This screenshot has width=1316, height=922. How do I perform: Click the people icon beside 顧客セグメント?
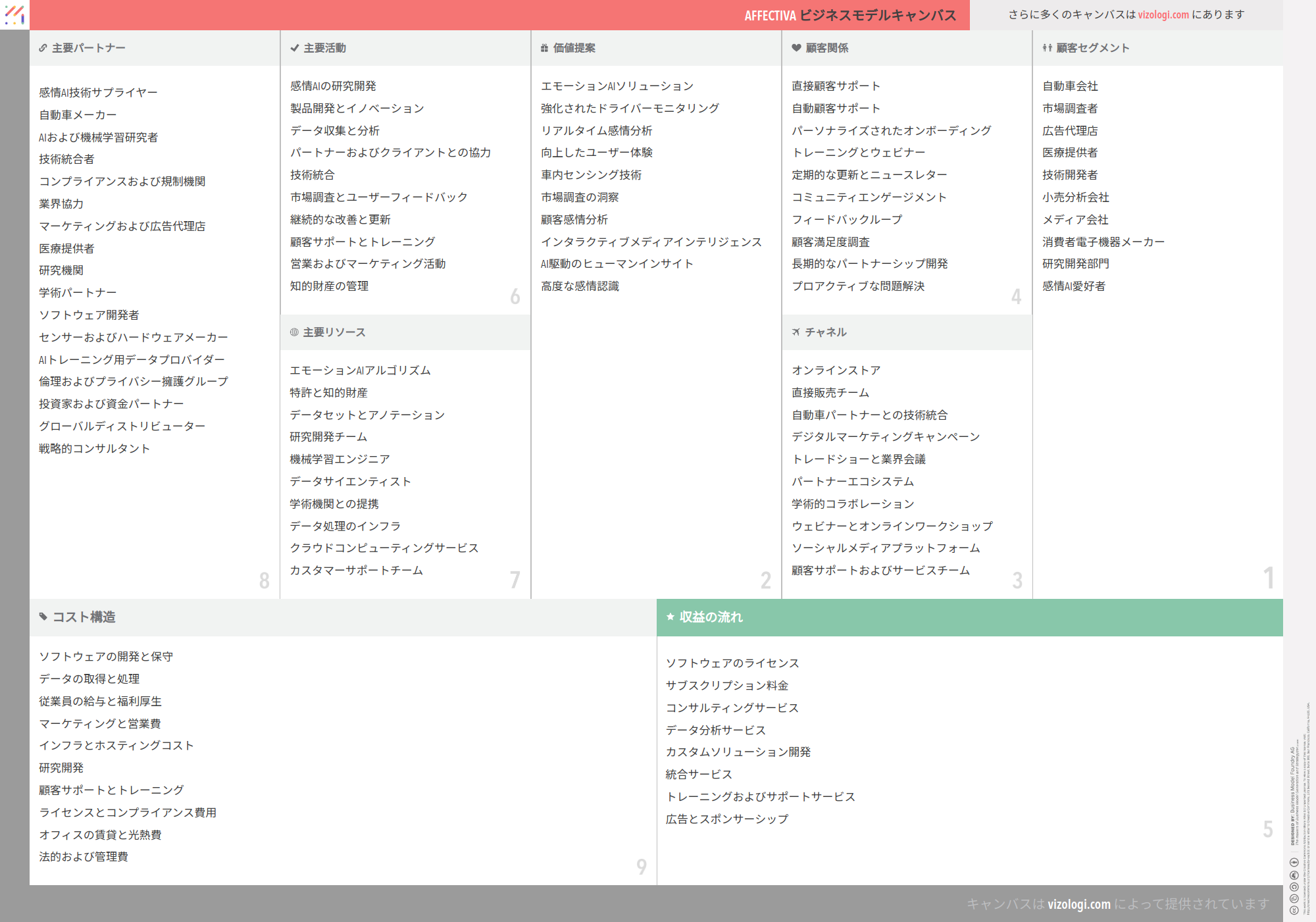coord(1047,48)
